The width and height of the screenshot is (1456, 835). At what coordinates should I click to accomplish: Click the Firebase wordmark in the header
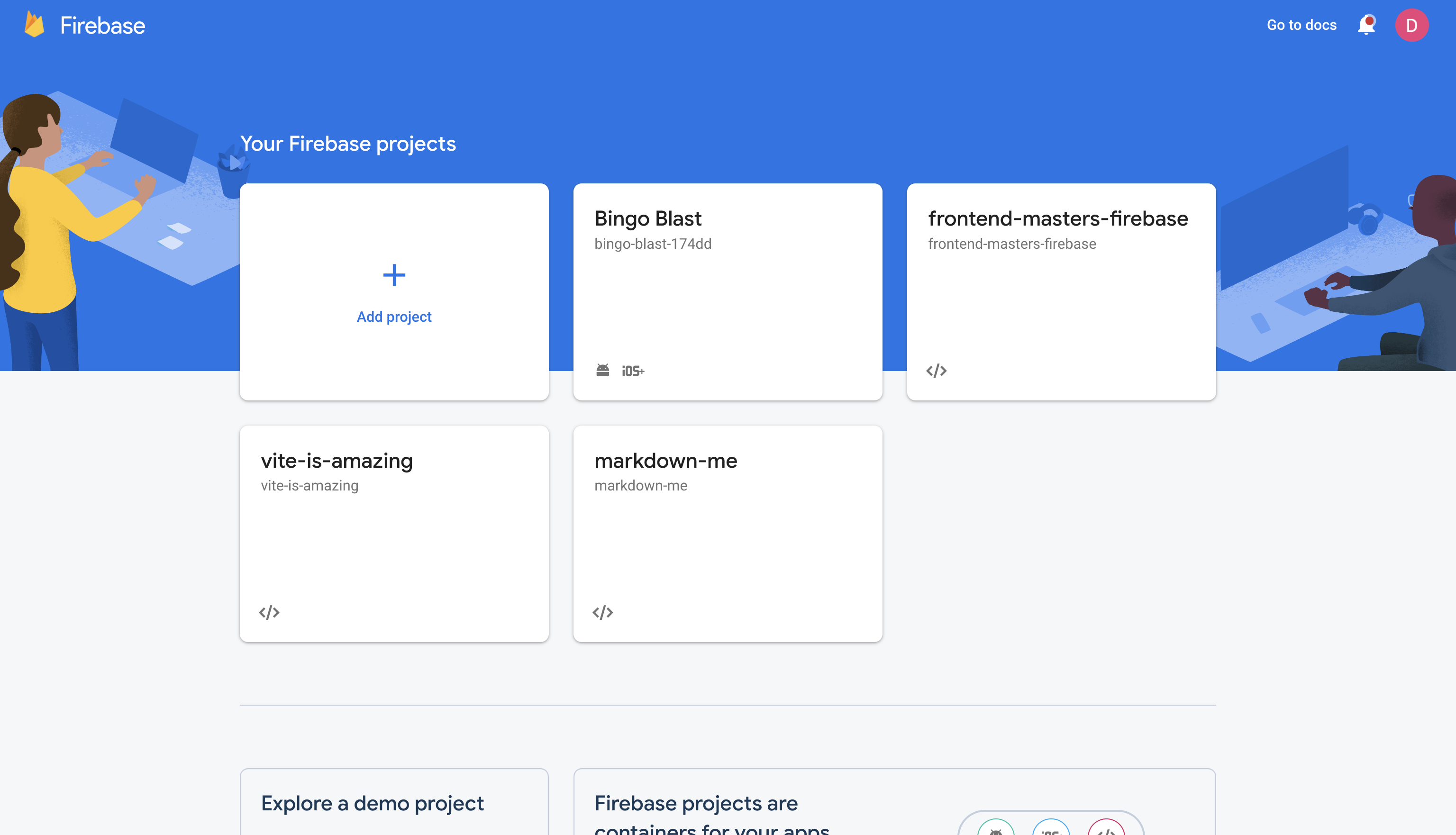(x=103, y=25)
